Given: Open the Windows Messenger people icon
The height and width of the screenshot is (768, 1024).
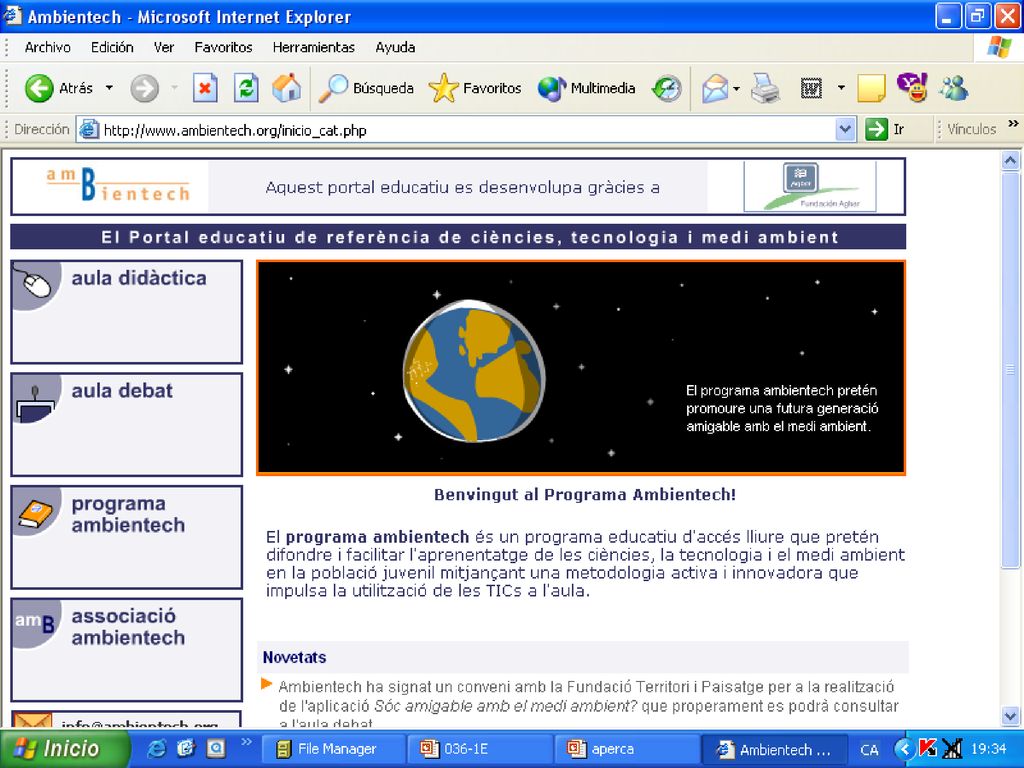Looking at the screenshot, I should point(953,88).
